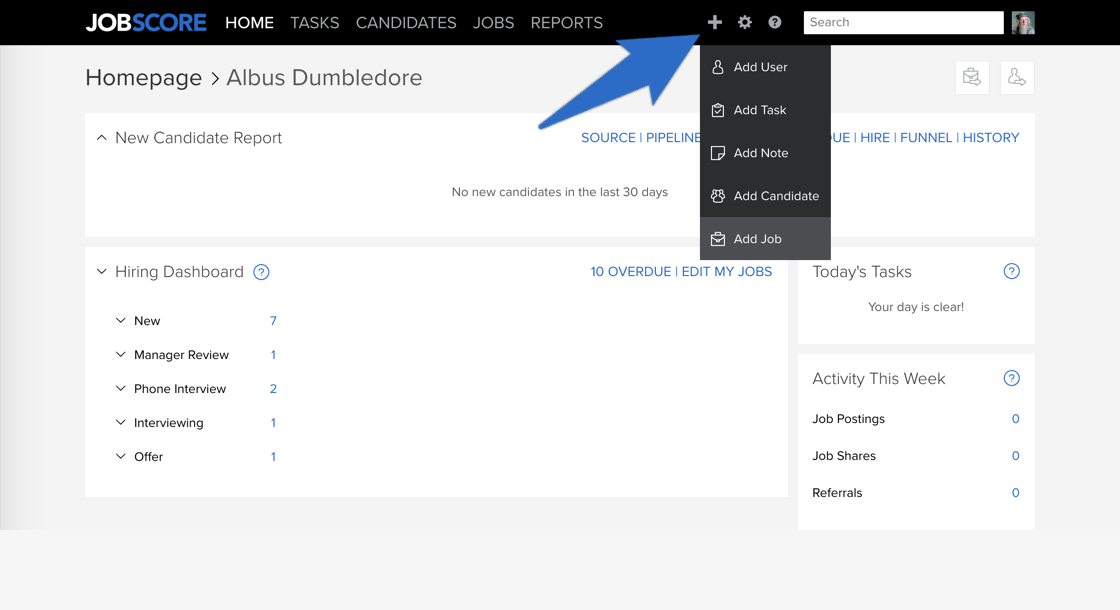Click the "Referrals" label
This screenshot has height=610, width=1120.
tap(837, 493)
